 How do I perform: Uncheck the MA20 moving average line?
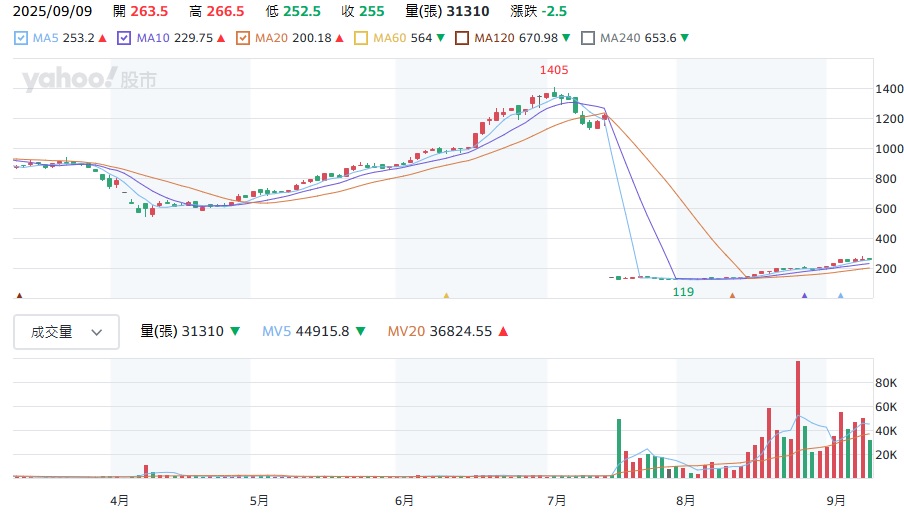(x=243, y=38)
